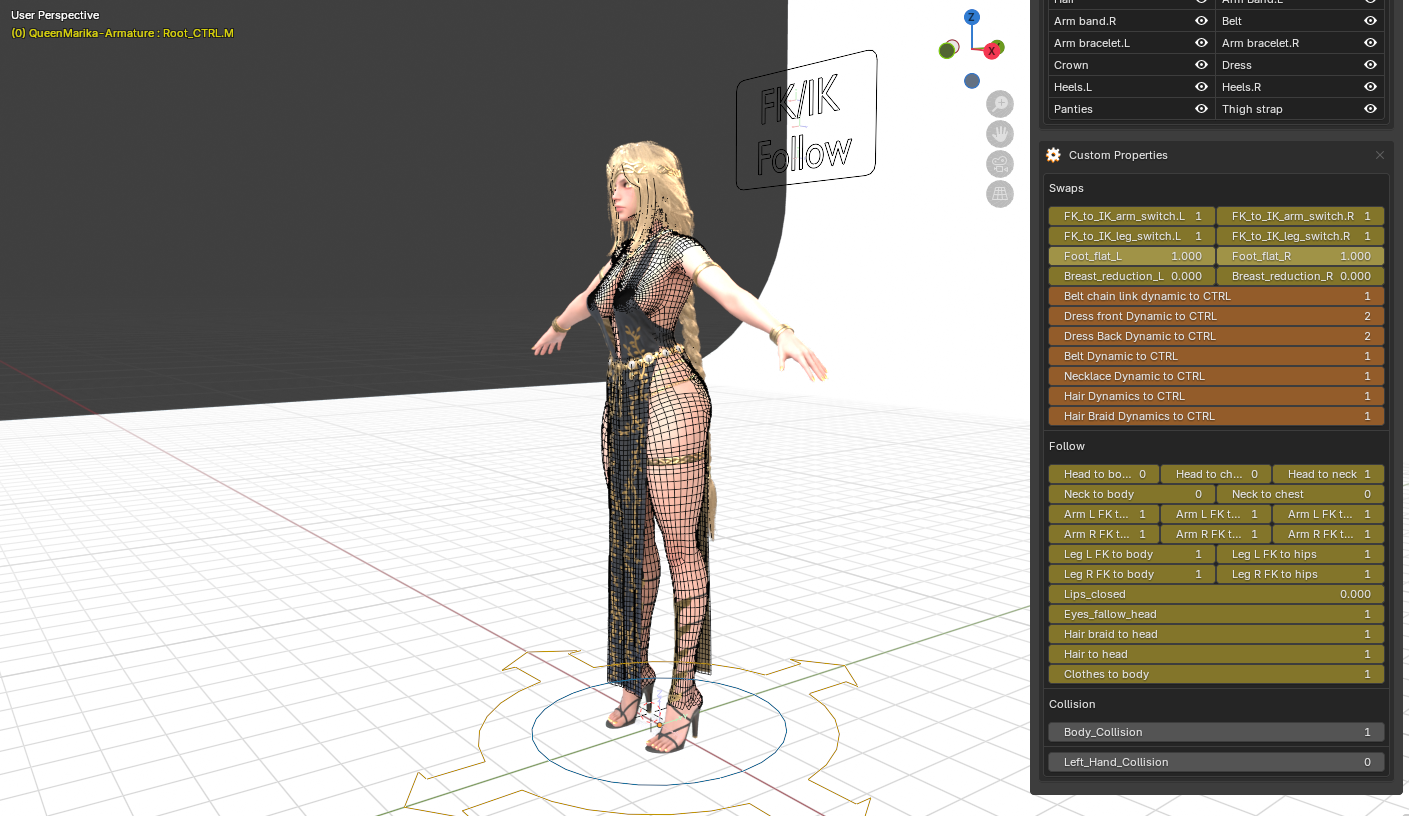
Task: Click the Neck to body field
Action: point(1132,494)
